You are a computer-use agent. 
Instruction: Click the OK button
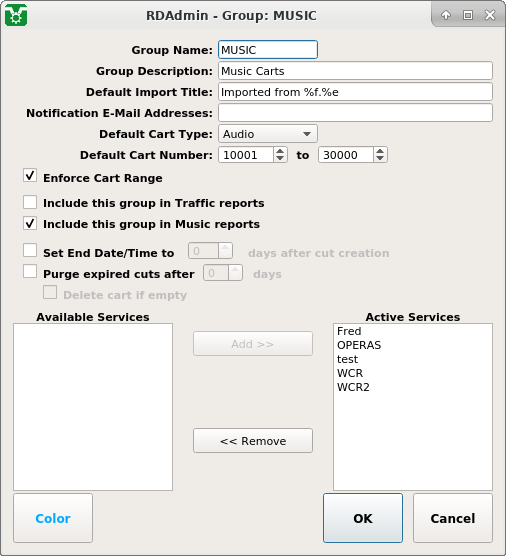(x=363, y=518)
